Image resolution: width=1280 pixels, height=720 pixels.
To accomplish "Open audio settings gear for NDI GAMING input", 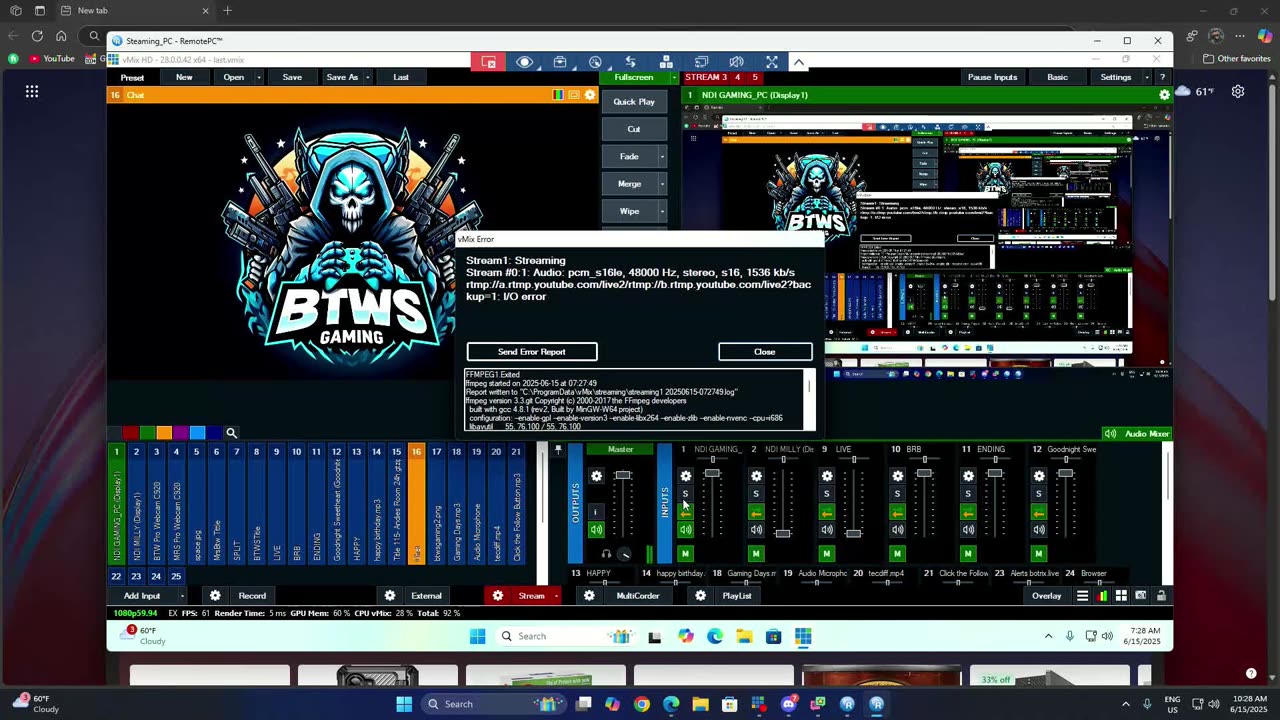I will click(685, 476).
